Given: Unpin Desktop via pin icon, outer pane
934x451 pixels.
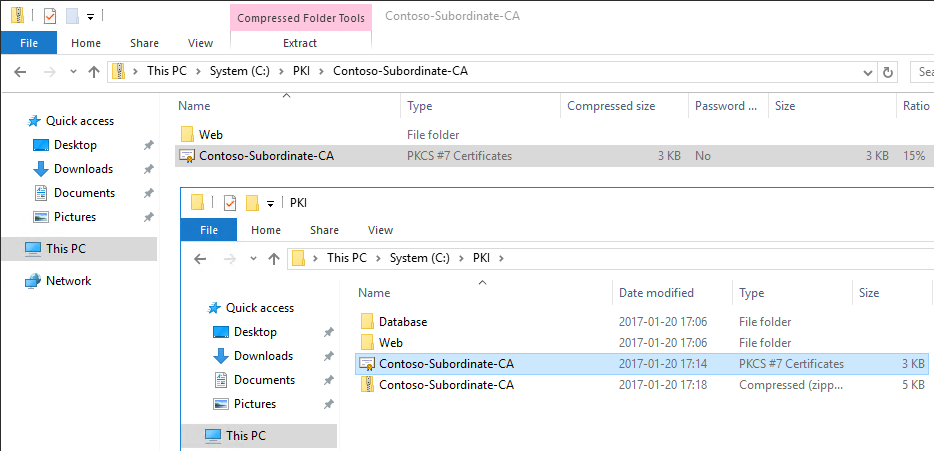Looking at the screenshot, I should [148, 145].
